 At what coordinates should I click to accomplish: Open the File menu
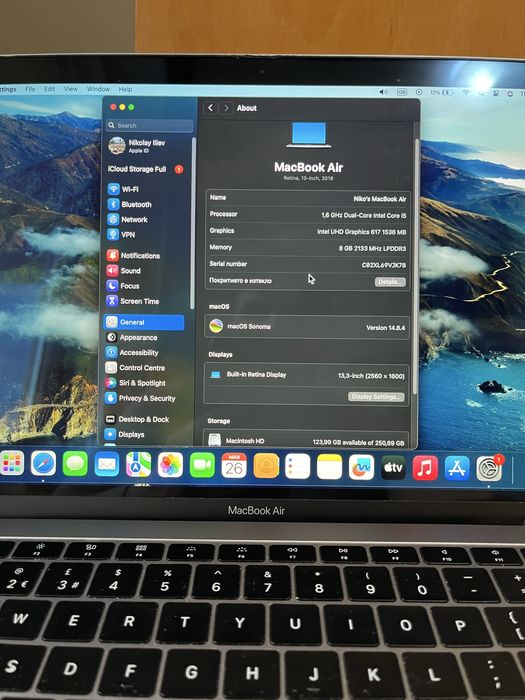pos(30,89)
